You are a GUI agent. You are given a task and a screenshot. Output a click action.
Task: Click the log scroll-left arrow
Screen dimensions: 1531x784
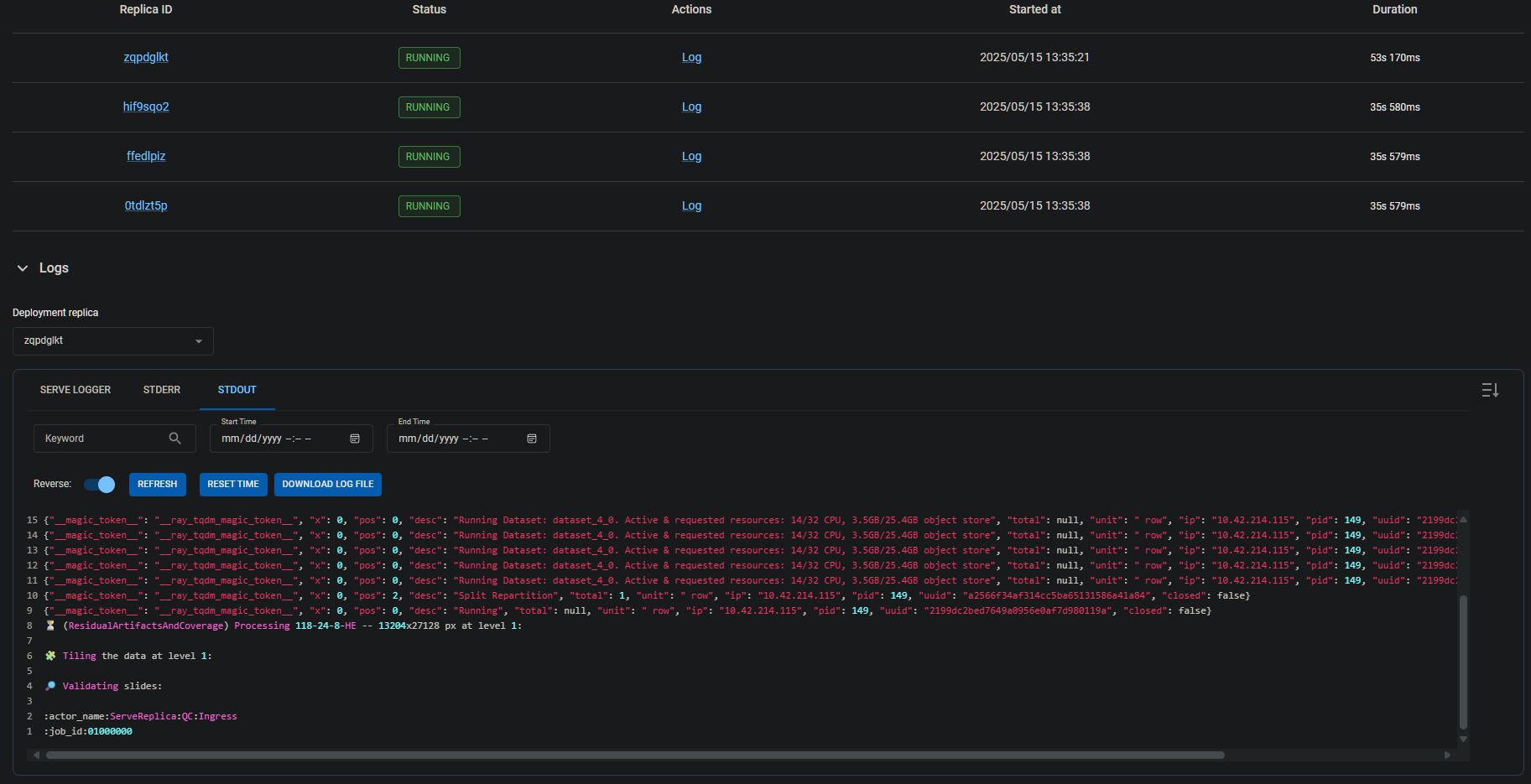36,755
